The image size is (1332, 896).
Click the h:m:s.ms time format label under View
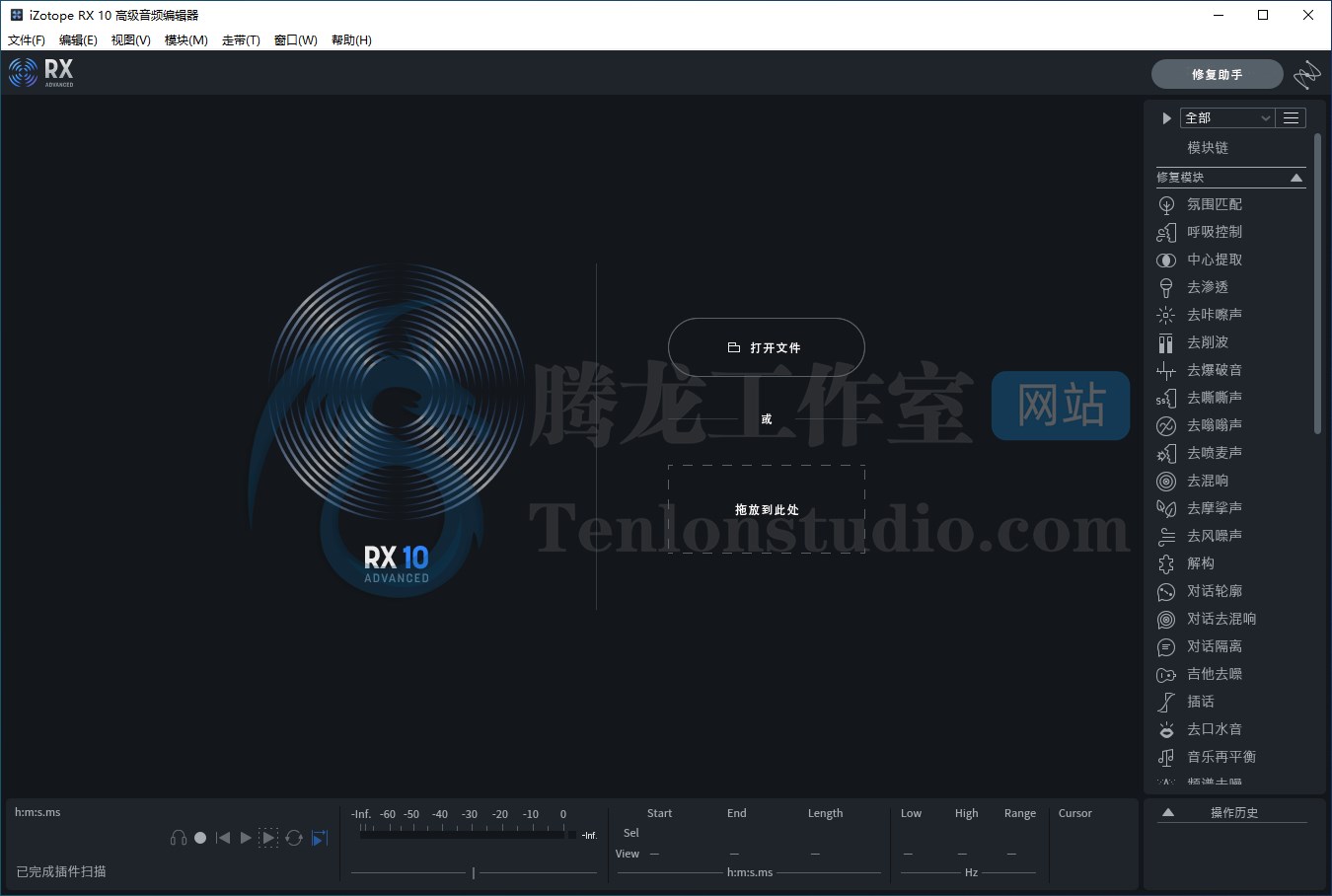coord(750,872)
